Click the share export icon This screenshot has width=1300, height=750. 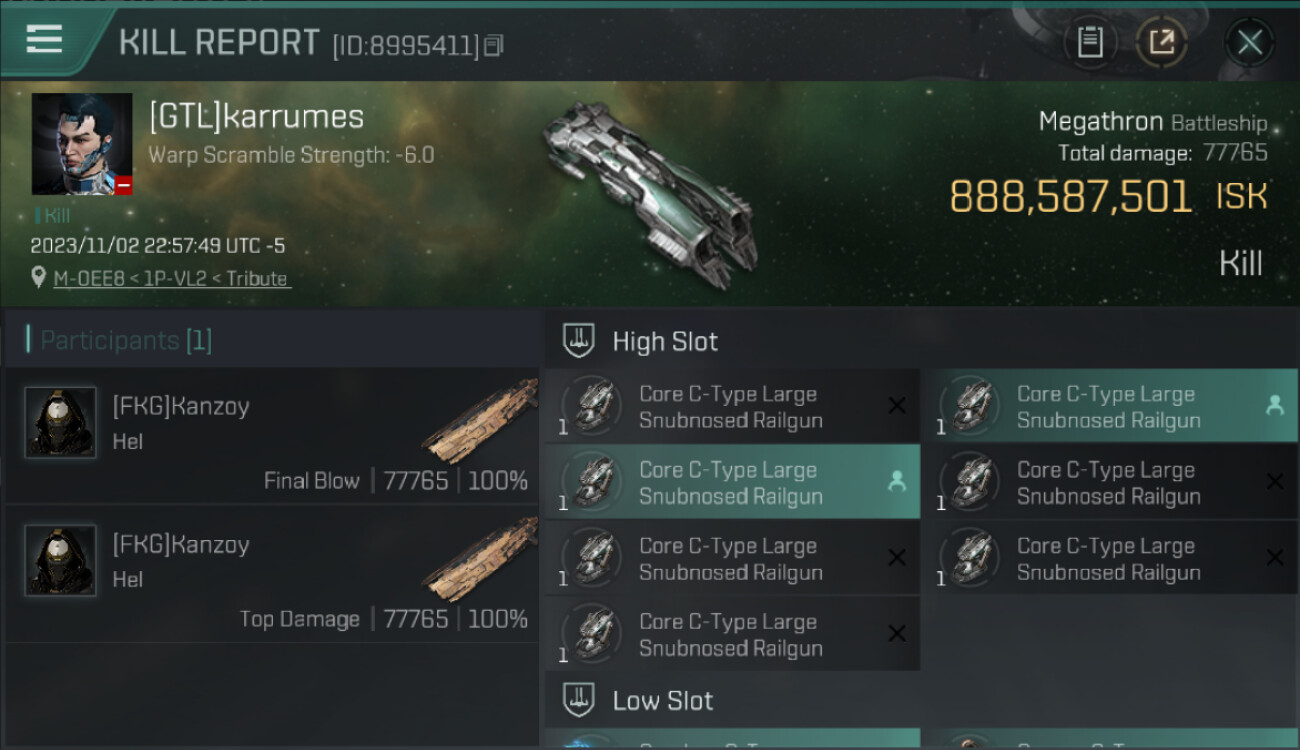click(1162, 43)
